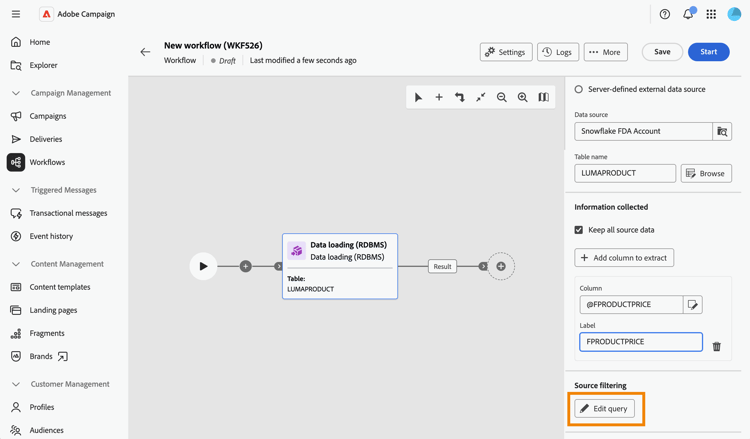
Task: Collapse the Triggered Messages section
Action: click(16, 190)
